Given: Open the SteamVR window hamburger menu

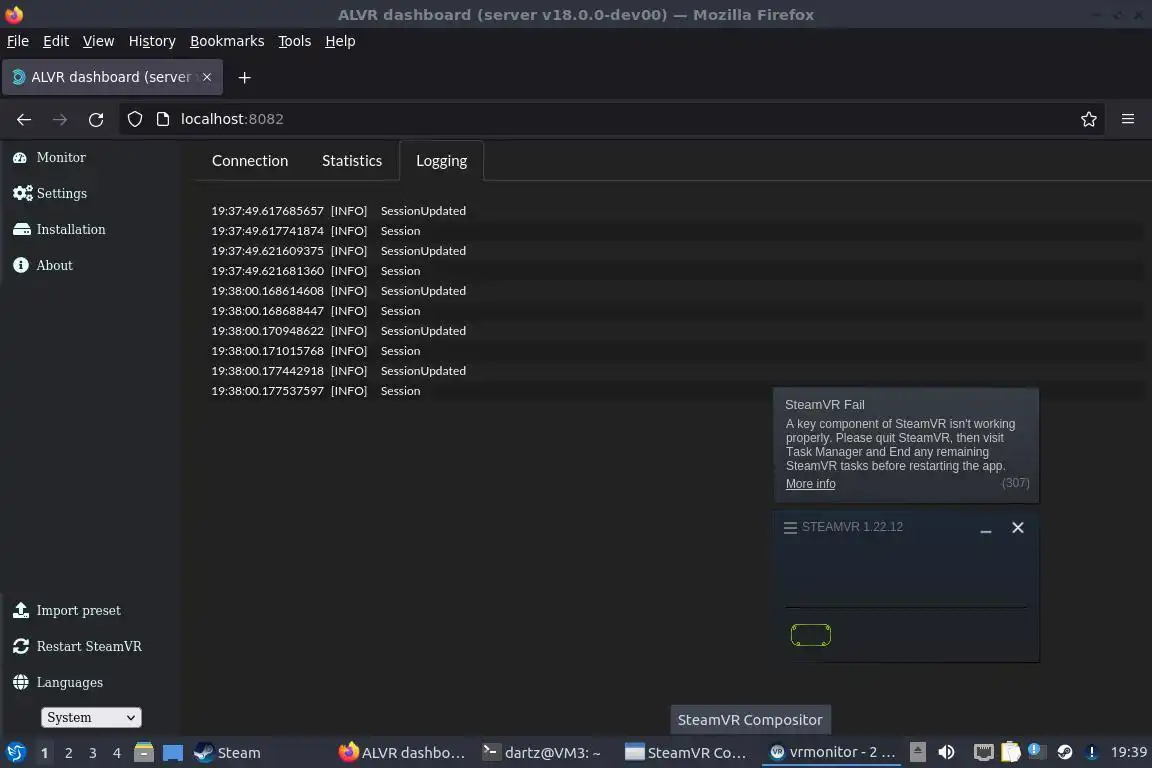Looking at the screenshot, I should click(x=791, y=528).
